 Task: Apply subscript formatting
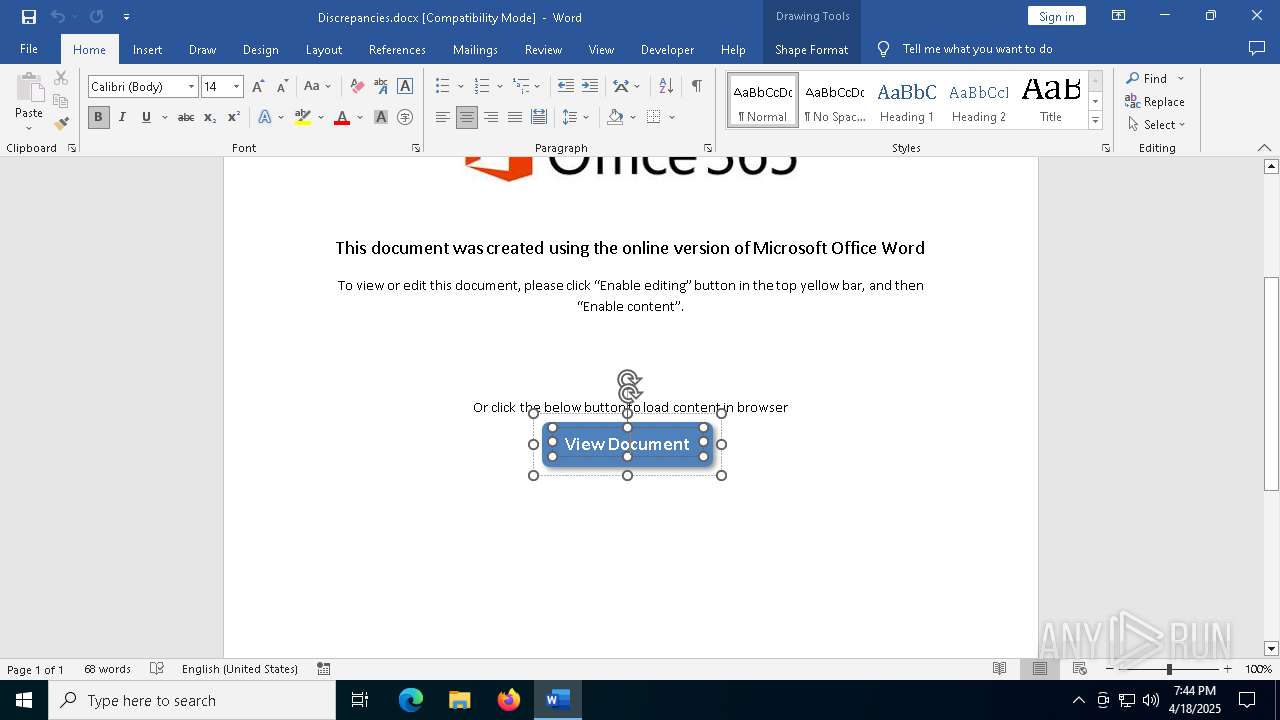click(210, 117)
